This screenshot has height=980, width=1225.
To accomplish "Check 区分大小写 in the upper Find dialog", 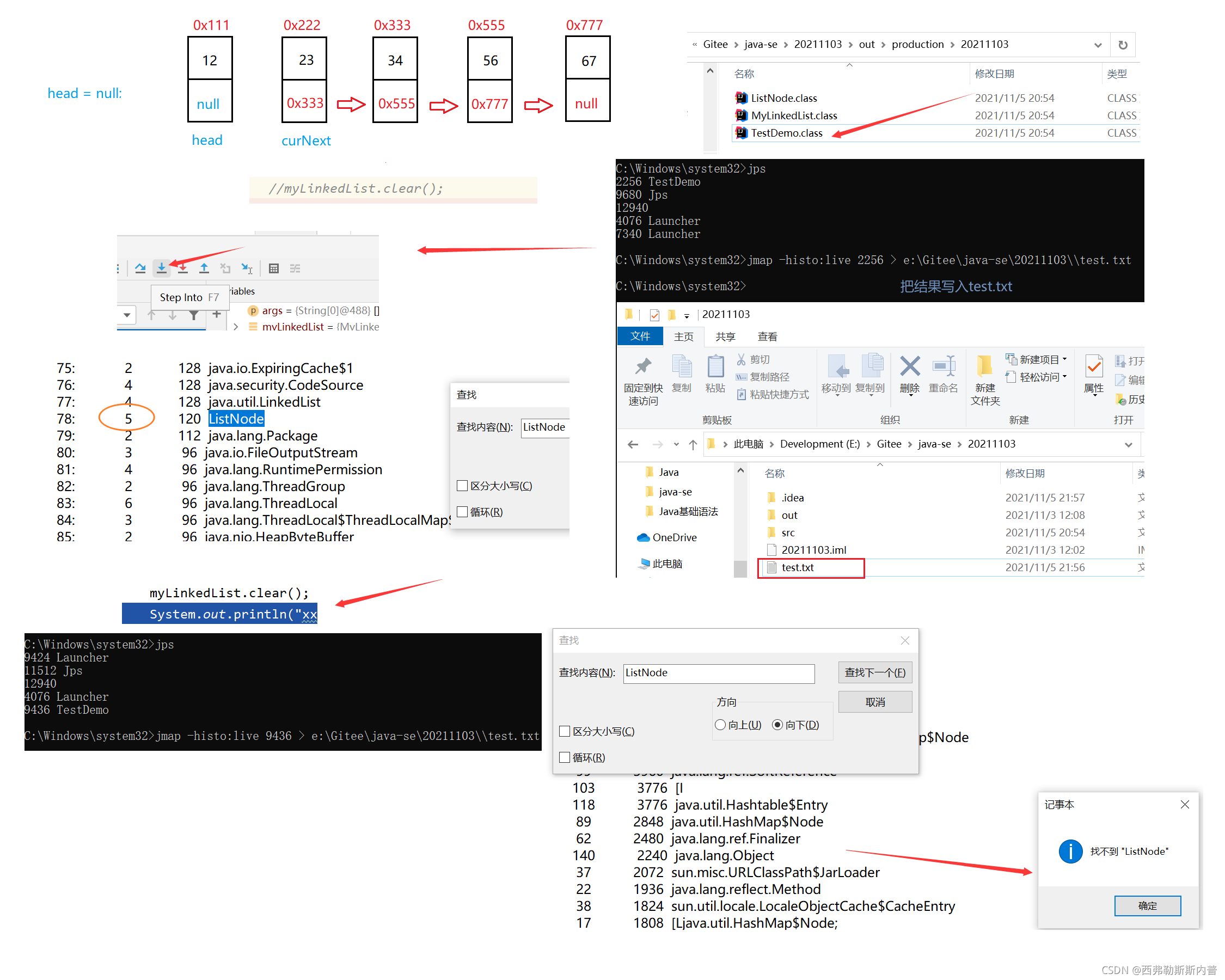I will (x=462, y=486).
